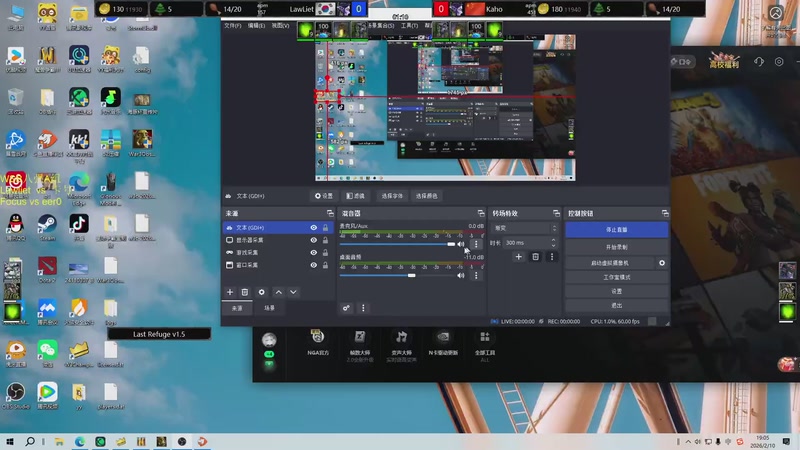
Task: Undock the 控制按钮 controls panel
Action: coord(665,213)
